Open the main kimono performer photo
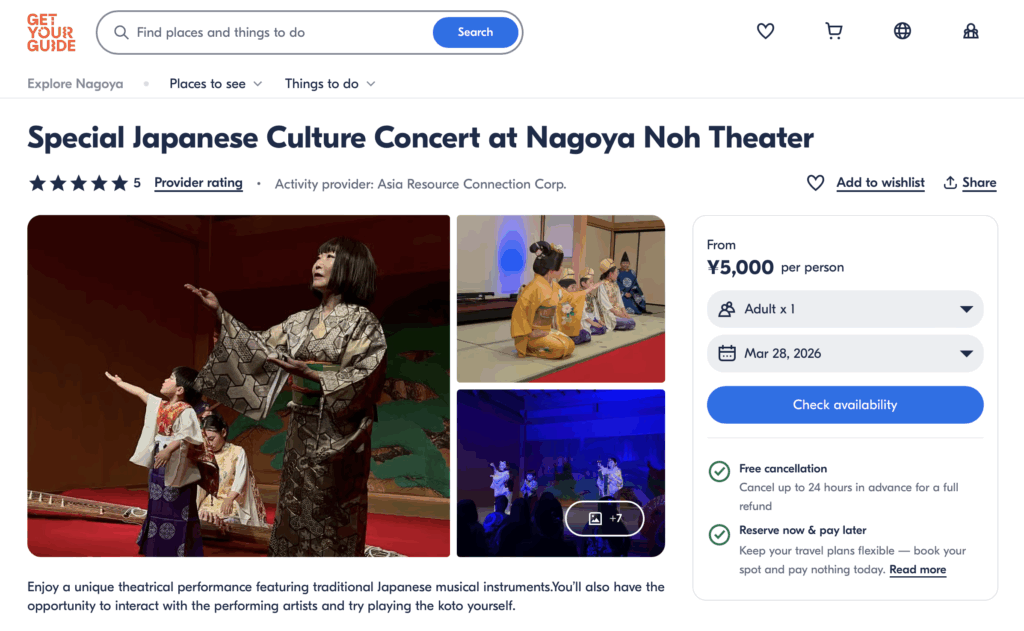This screenshot has width=1024, height=631. click(238, 385)
